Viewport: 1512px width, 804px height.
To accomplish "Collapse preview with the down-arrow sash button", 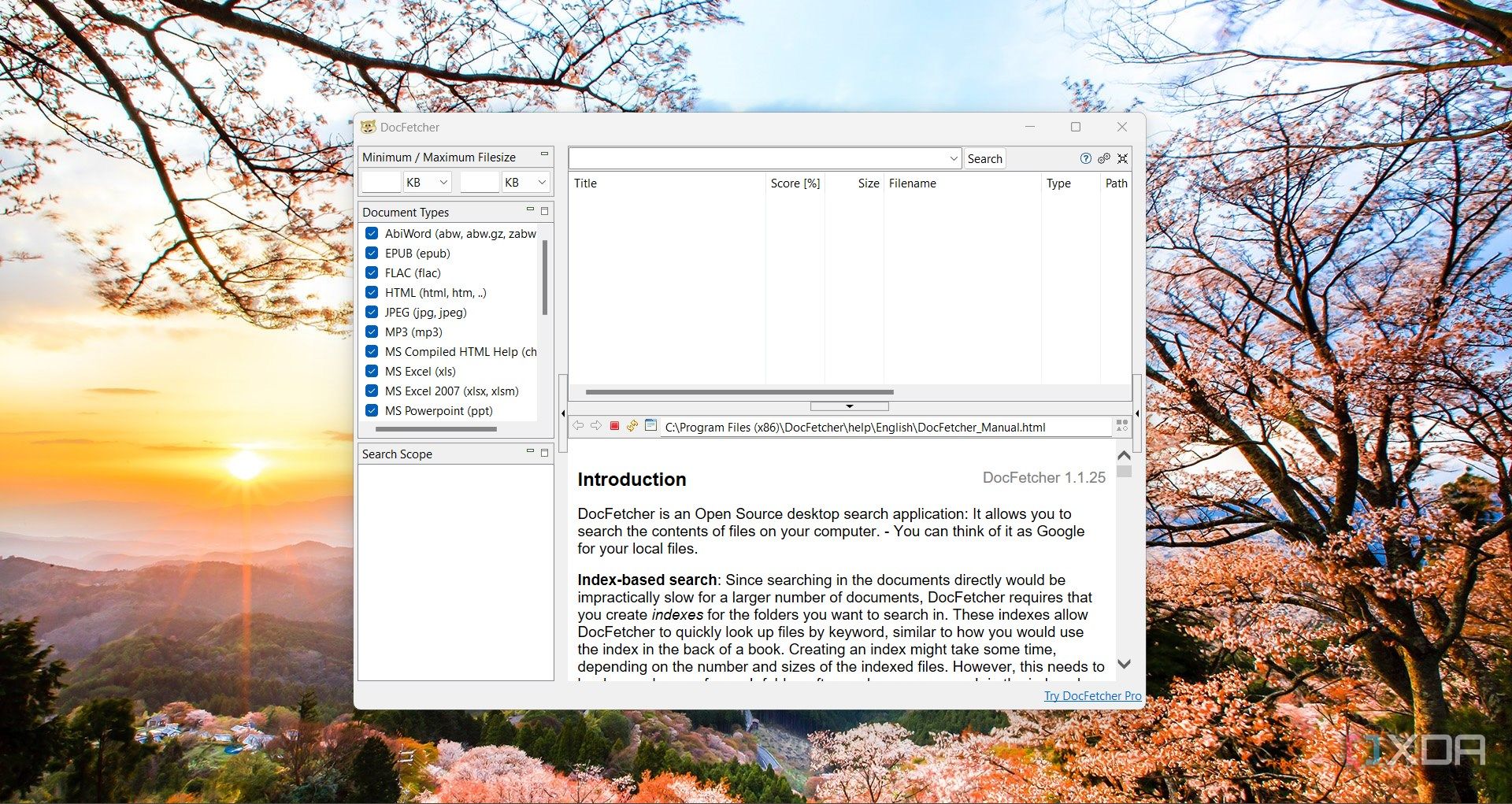I will [x=850, y=406].
